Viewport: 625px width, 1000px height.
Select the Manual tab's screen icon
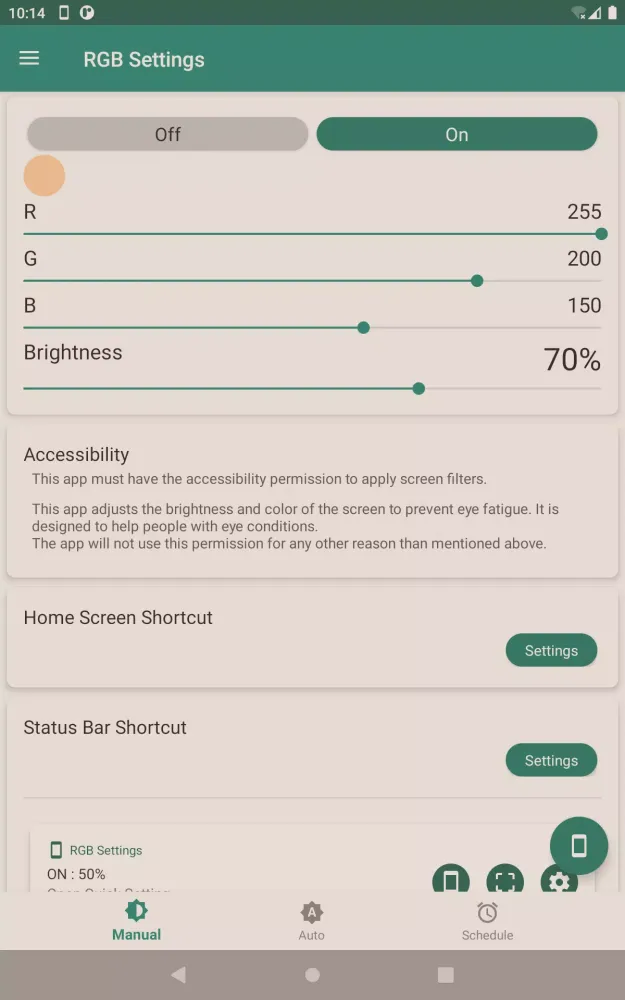[136, 911]
